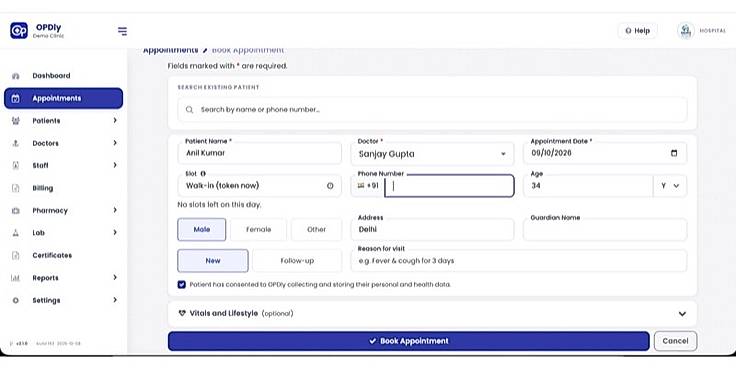This screenshot has width=736, height=368.
Task: Expand the Lab submenu chevron
Action: 115,232
